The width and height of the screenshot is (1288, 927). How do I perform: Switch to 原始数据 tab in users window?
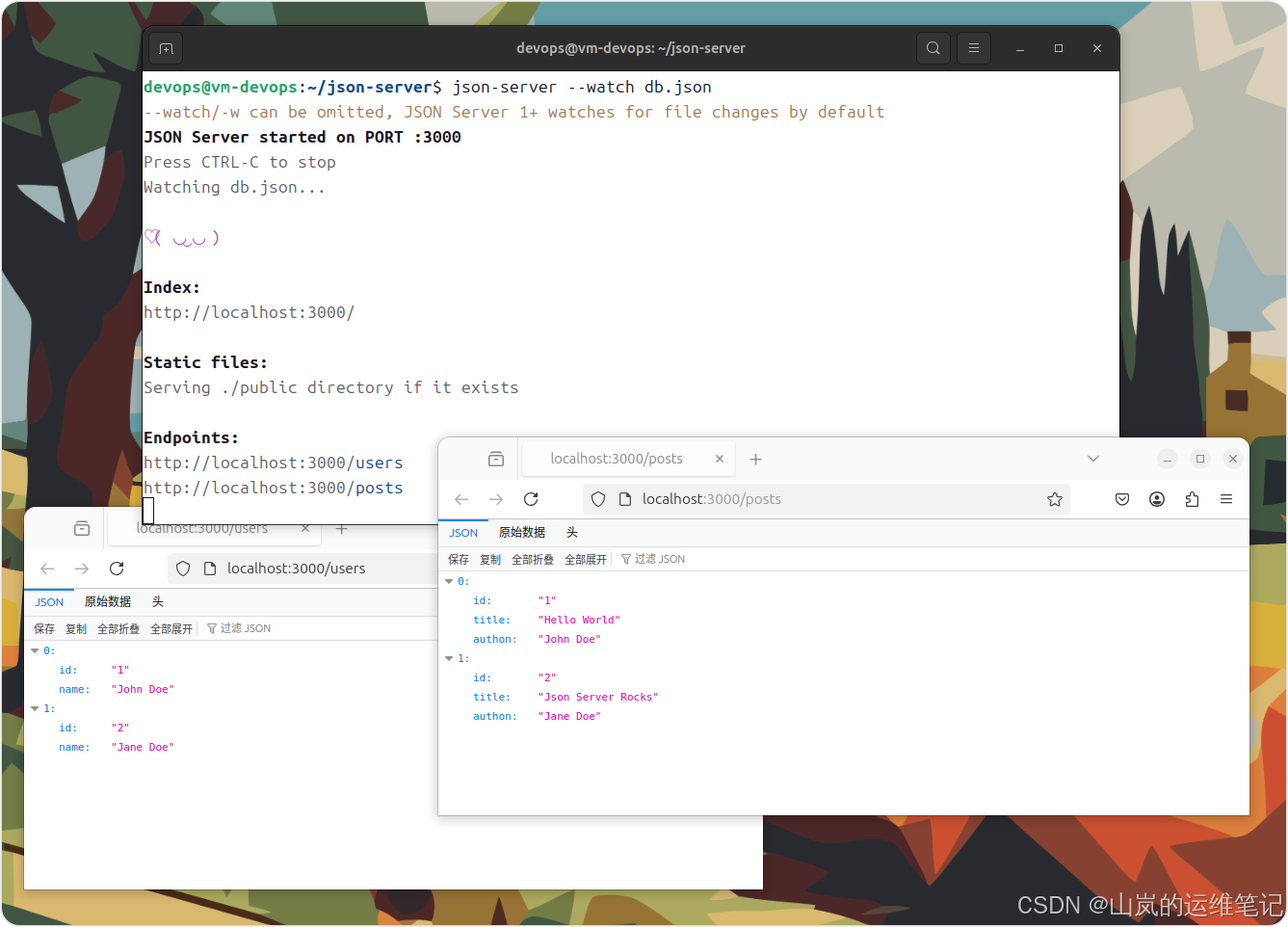tap(108, 602)
